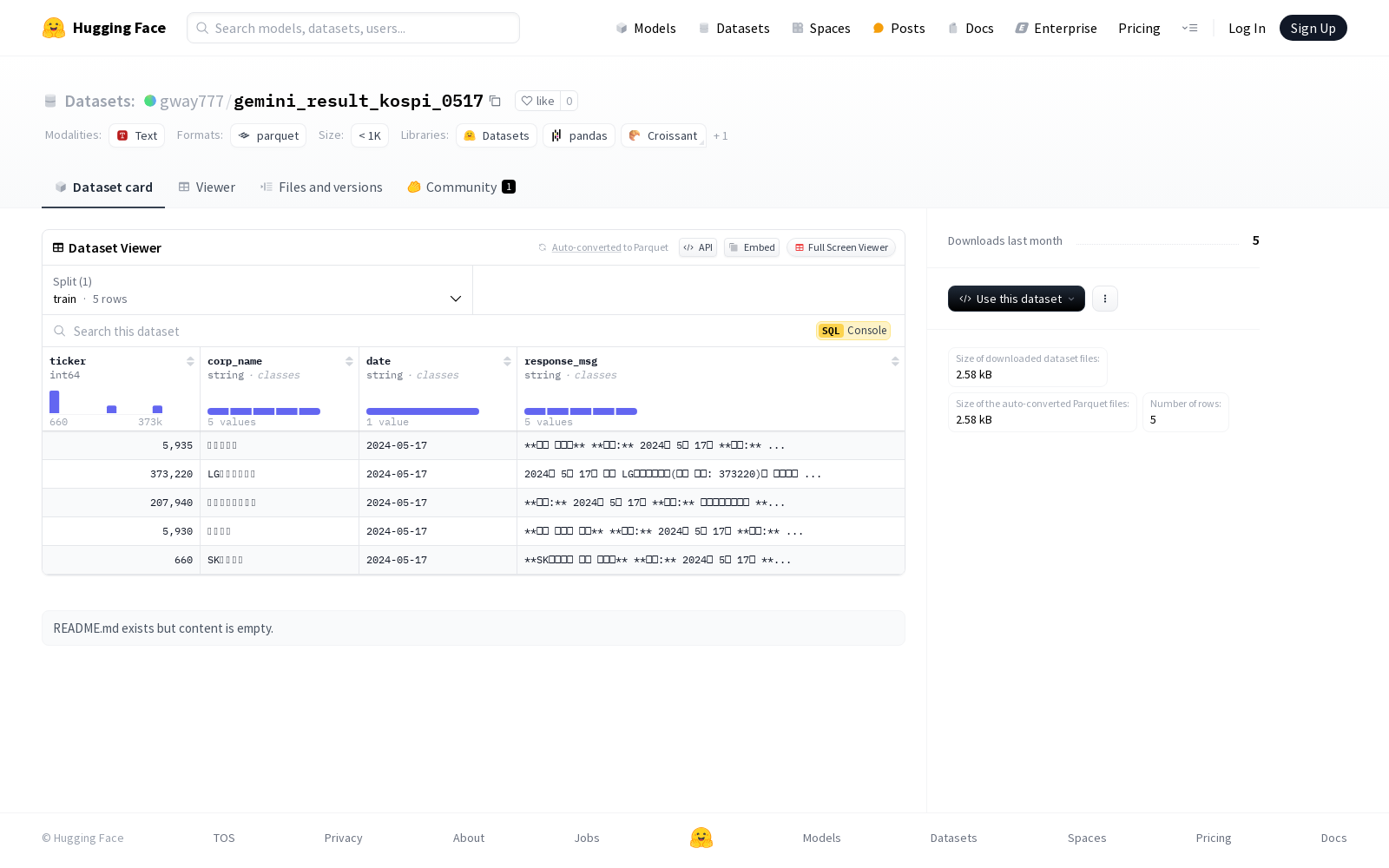
Task: Click the ticker histogram bar near 660
Action: pyautogui.click(x=54, y=402)
